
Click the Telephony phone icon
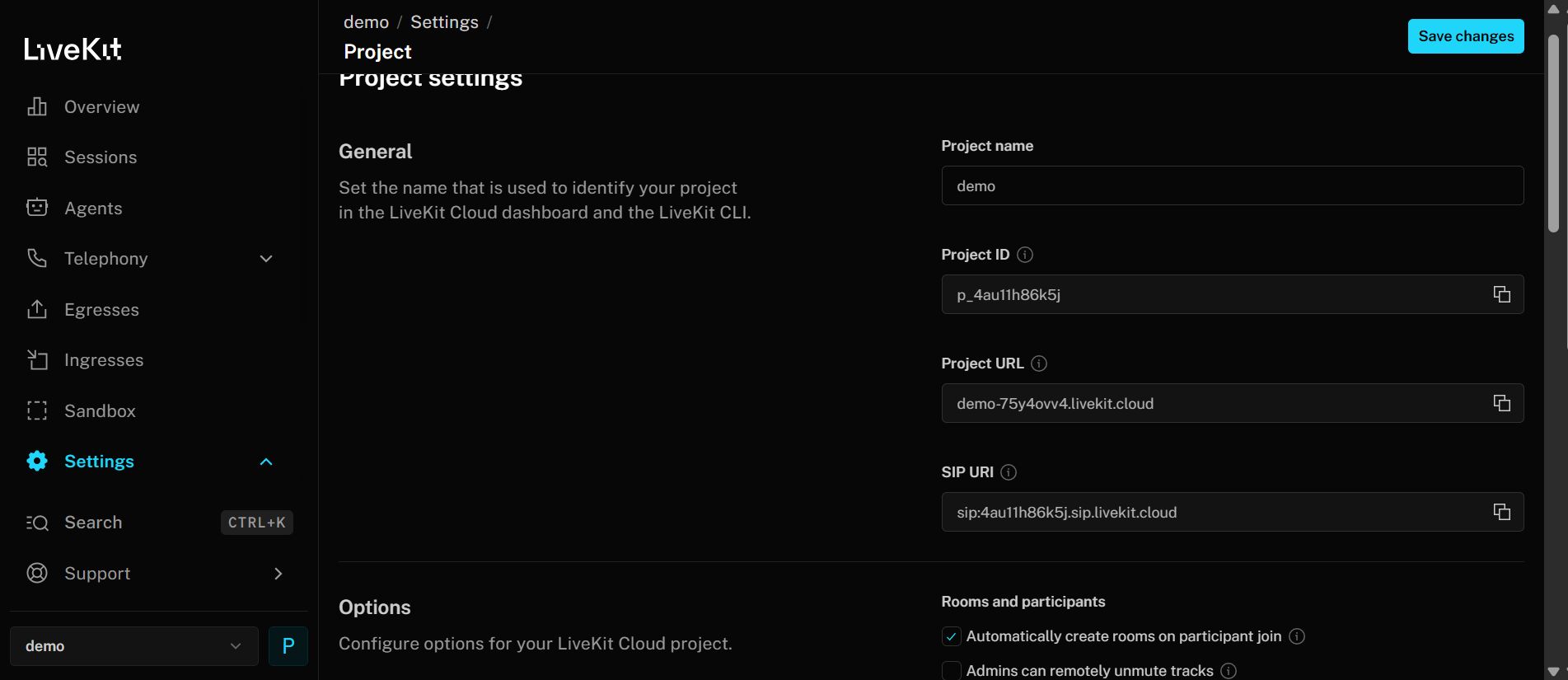(37, 258)
